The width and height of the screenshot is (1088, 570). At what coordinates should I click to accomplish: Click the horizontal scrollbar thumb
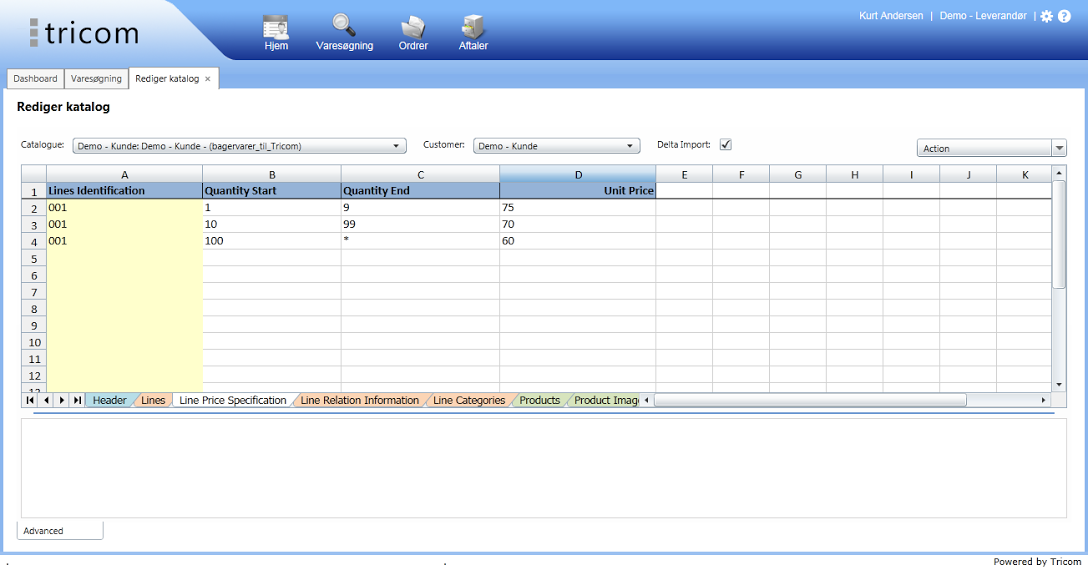tap(810, 400)
